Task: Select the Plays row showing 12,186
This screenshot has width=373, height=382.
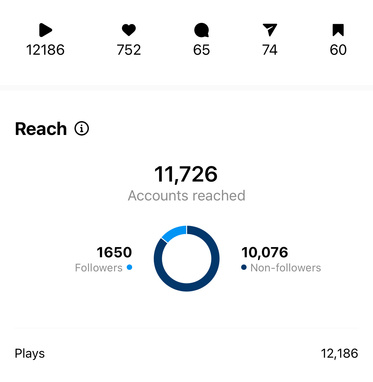Action: (x=186, y=353)
